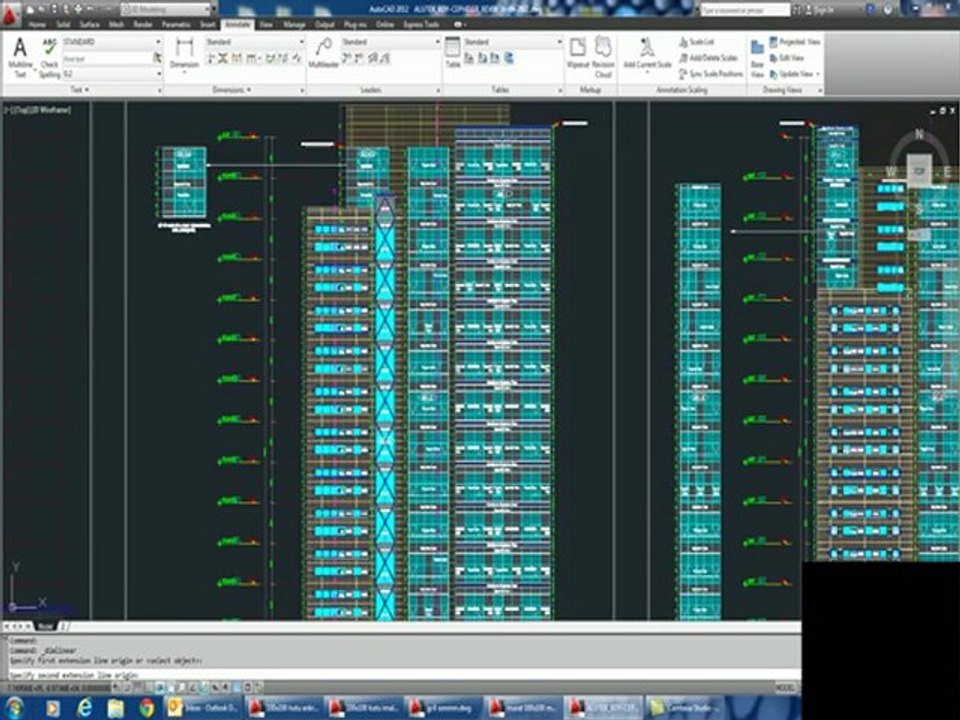Click the Sign In button
Viewport: 960px width, 720px height.
pos(820,9)
